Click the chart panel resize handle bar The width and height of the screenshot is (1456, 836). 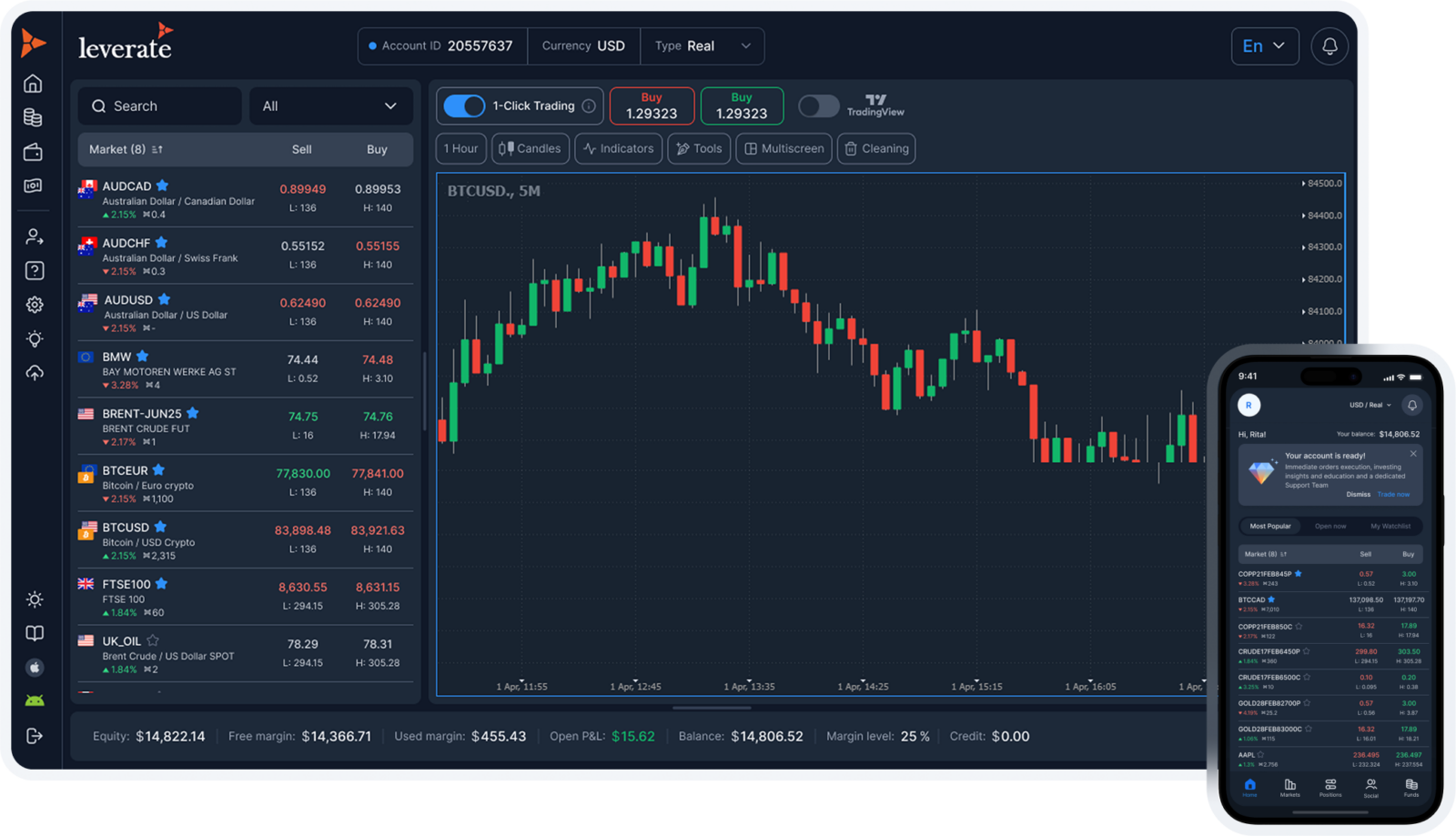(x=712, y=708)
